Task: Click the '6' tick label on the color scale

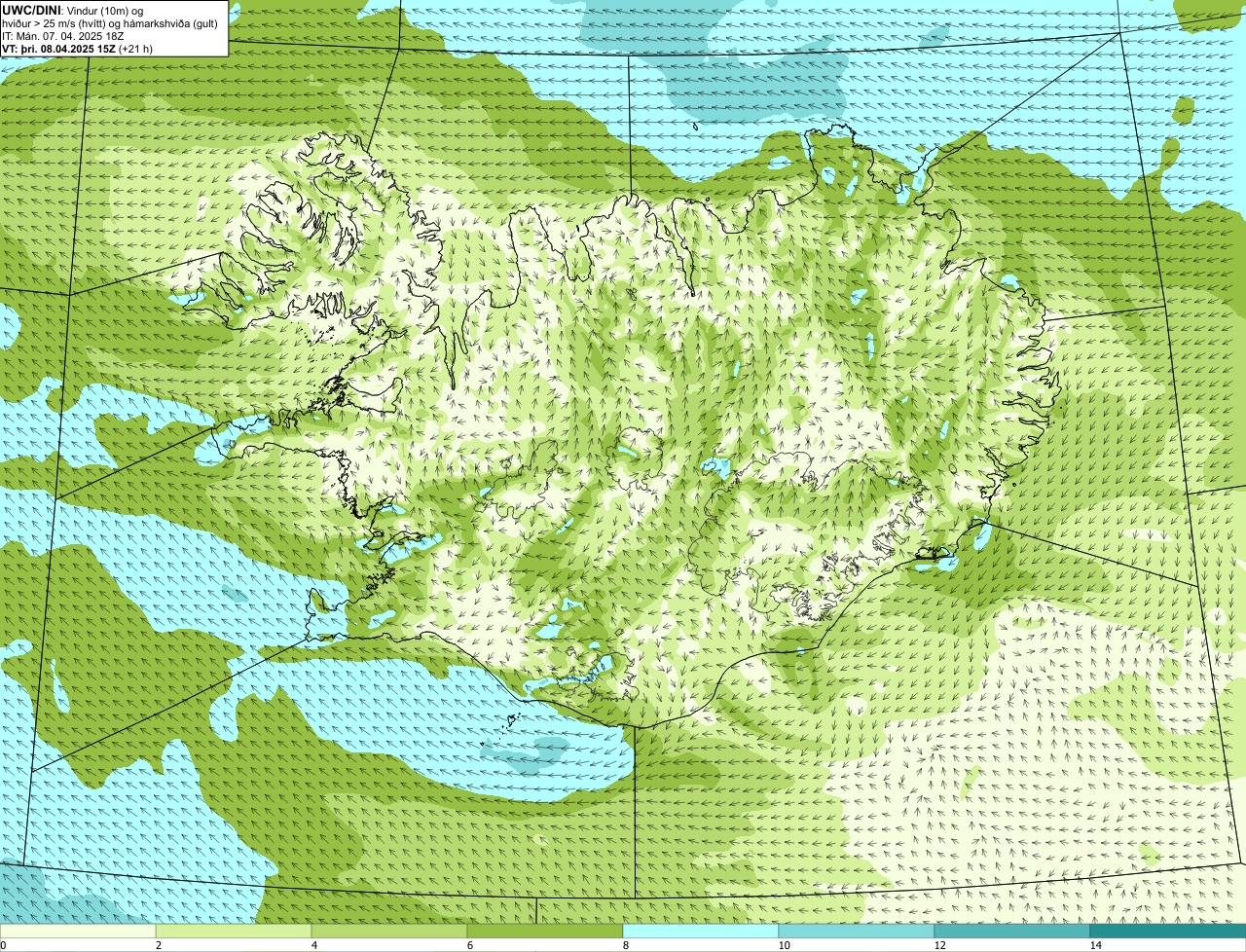Action: click(x=469, y=945)
